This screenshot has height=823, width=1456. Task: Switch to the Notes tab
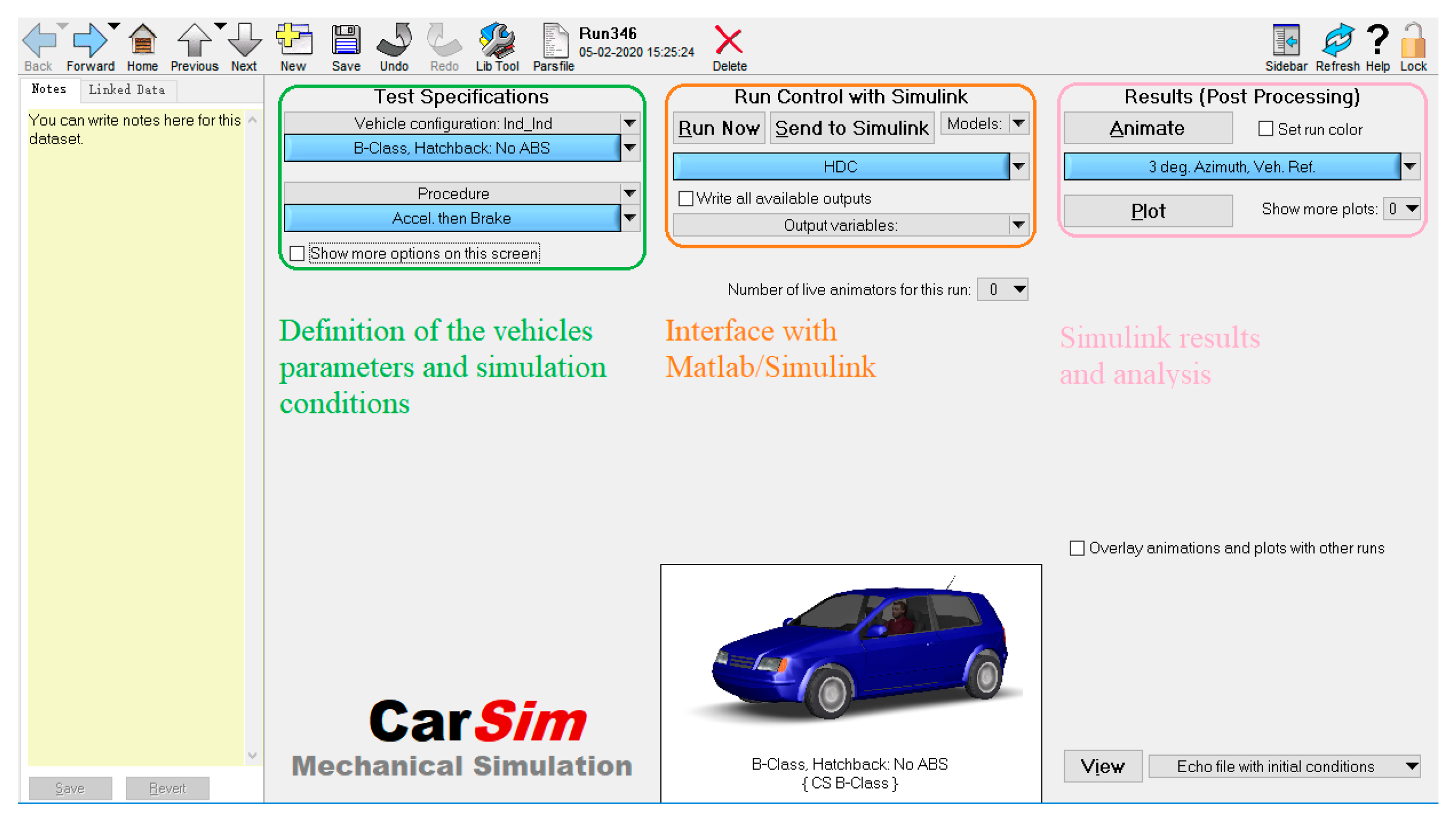click(49, 89)
